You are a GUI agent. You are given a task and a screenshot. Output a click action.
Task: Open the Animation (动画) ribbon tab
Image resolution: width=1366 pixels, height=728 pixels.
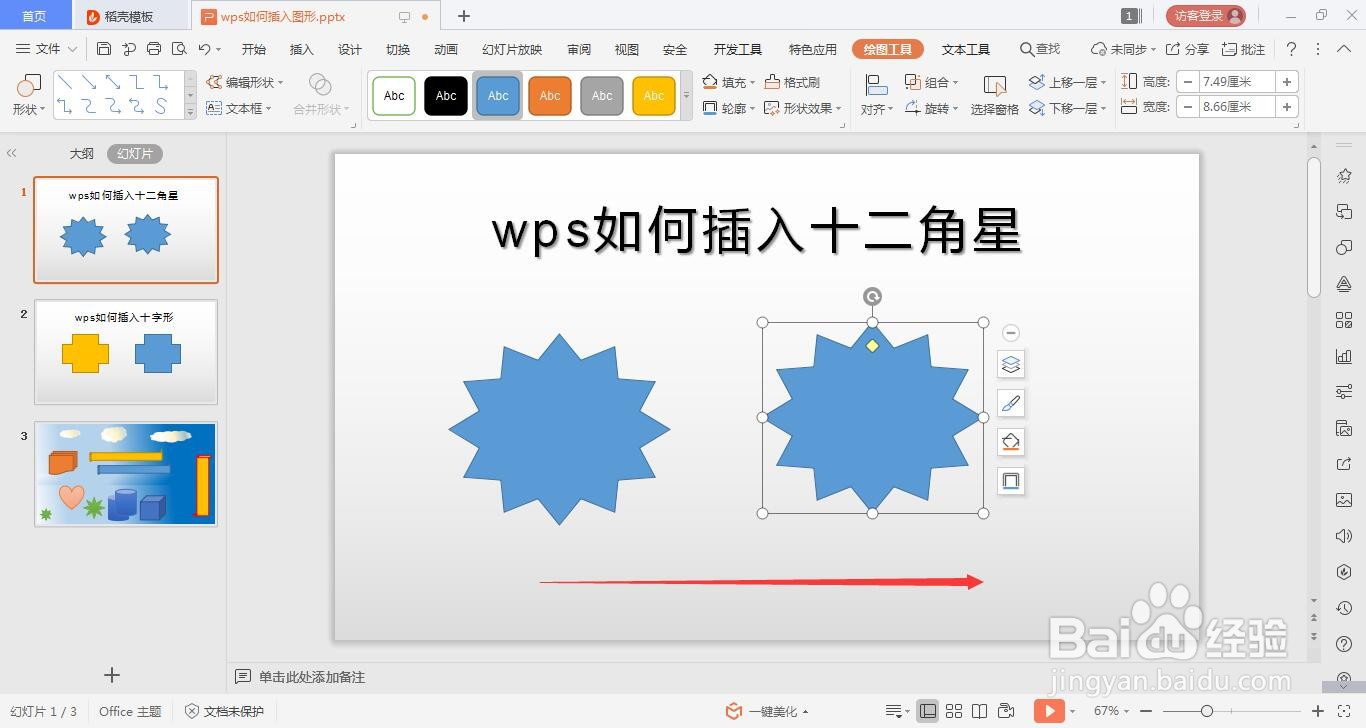click(x=446, y=49)
